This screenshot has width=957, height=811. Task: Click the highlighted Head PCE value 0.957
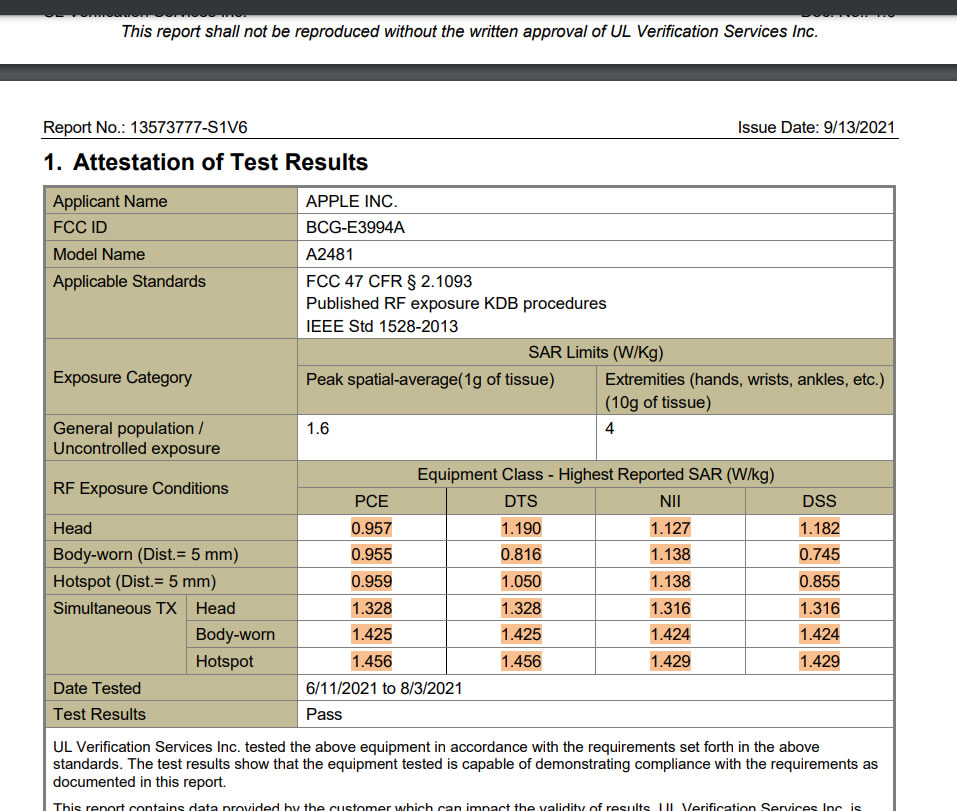click(371, 528)
